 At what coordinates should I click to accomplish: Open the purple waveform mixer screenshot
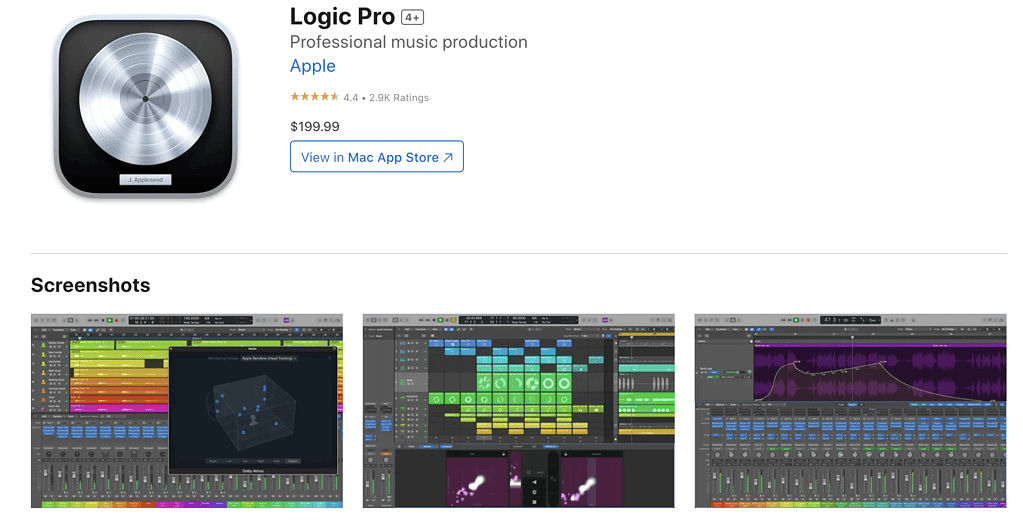[851, 410]
